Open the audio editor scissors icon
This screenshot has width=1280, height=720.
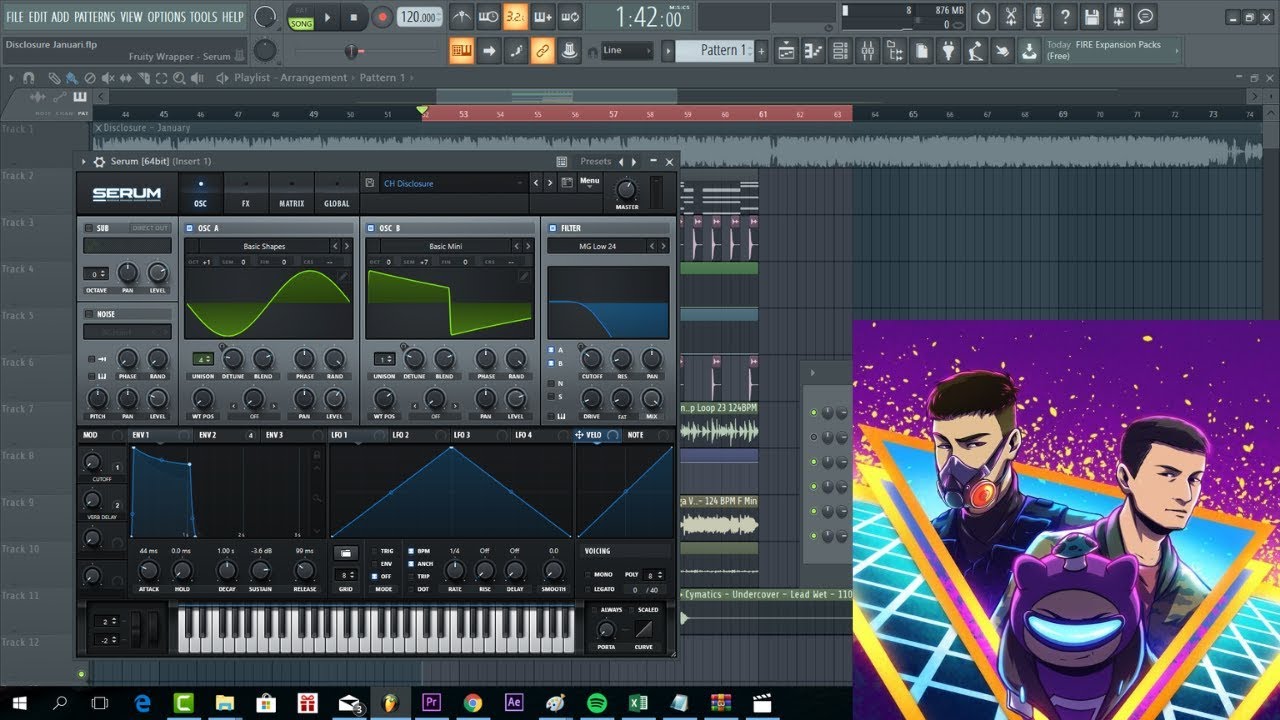(x=1011, y=16)
